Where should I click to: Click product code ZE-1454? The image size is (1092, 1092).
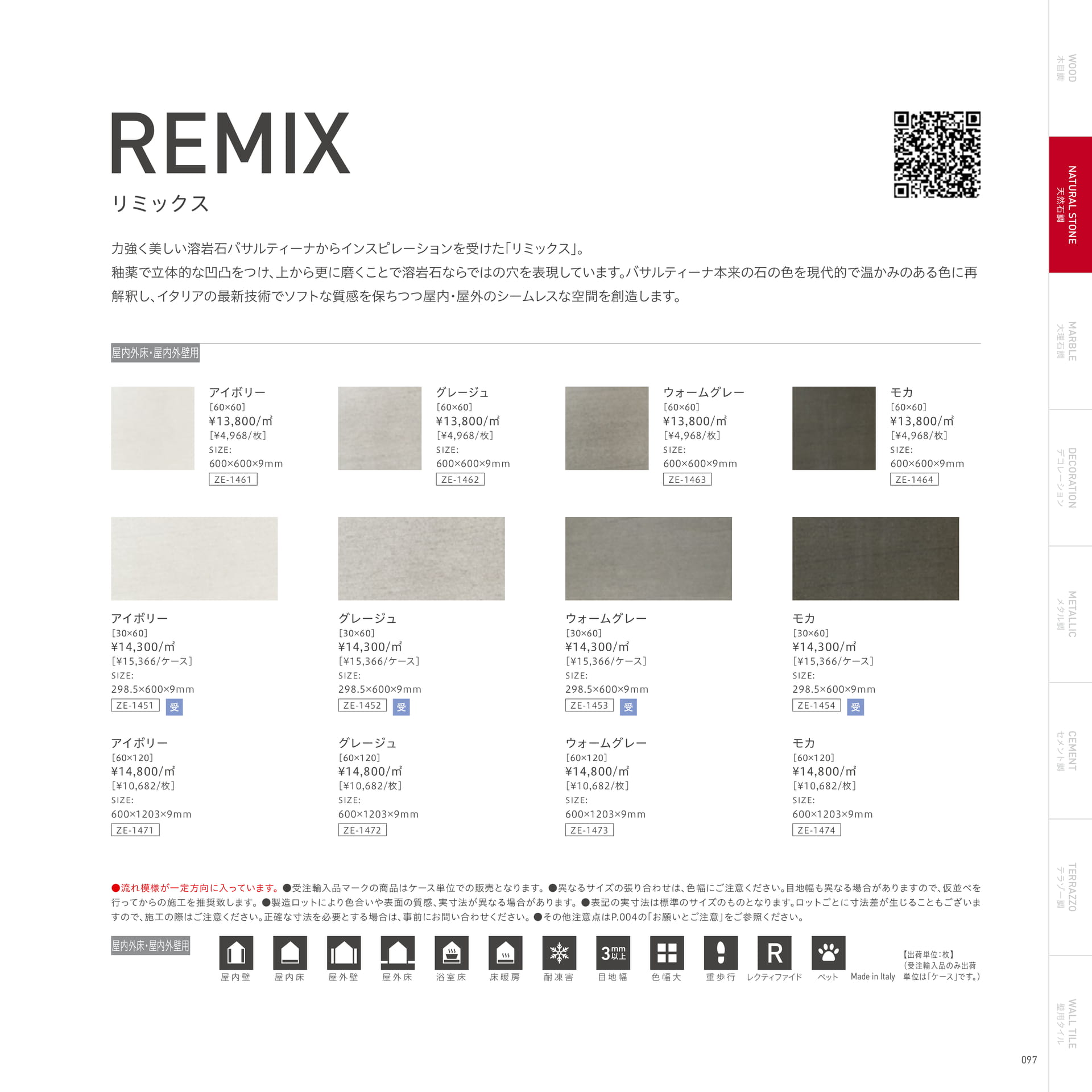[x=817, y=705]
